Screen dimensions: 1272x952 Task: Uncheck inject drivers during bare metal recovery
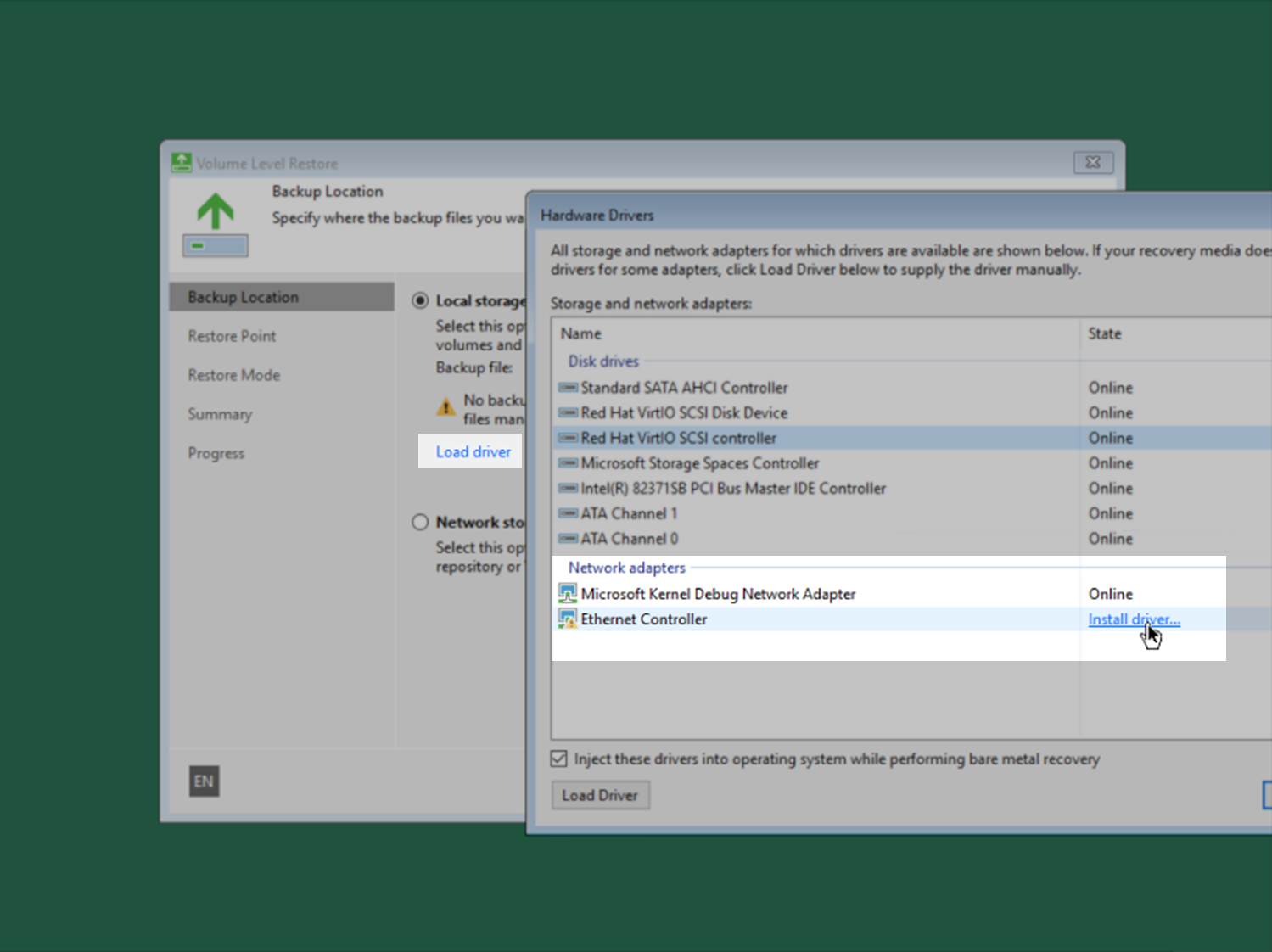pyautogui.click(x=558, y=759)
